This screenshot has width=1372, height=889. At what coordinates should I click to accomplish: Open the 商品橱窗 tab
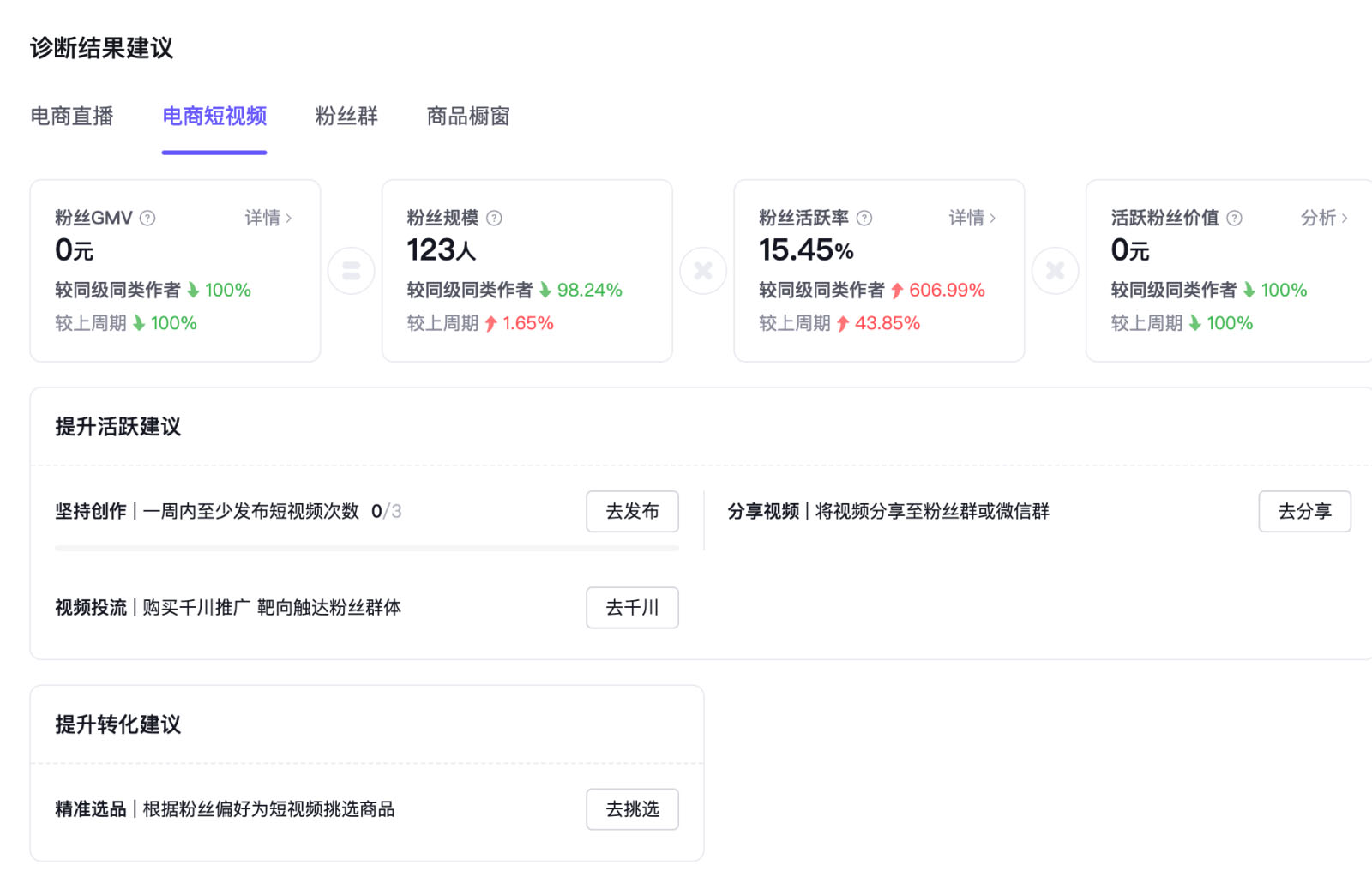(x=468, y=117)
